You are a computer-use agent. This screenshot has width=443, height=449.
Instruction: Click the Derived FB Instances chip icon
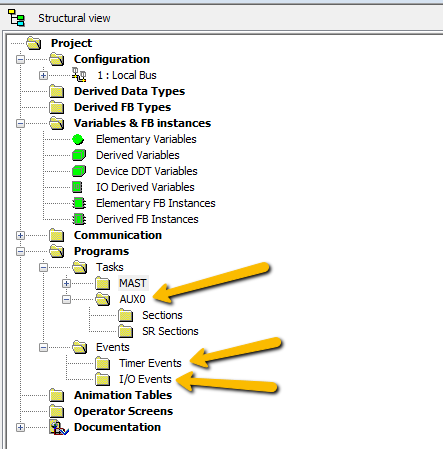coord(79,219)
